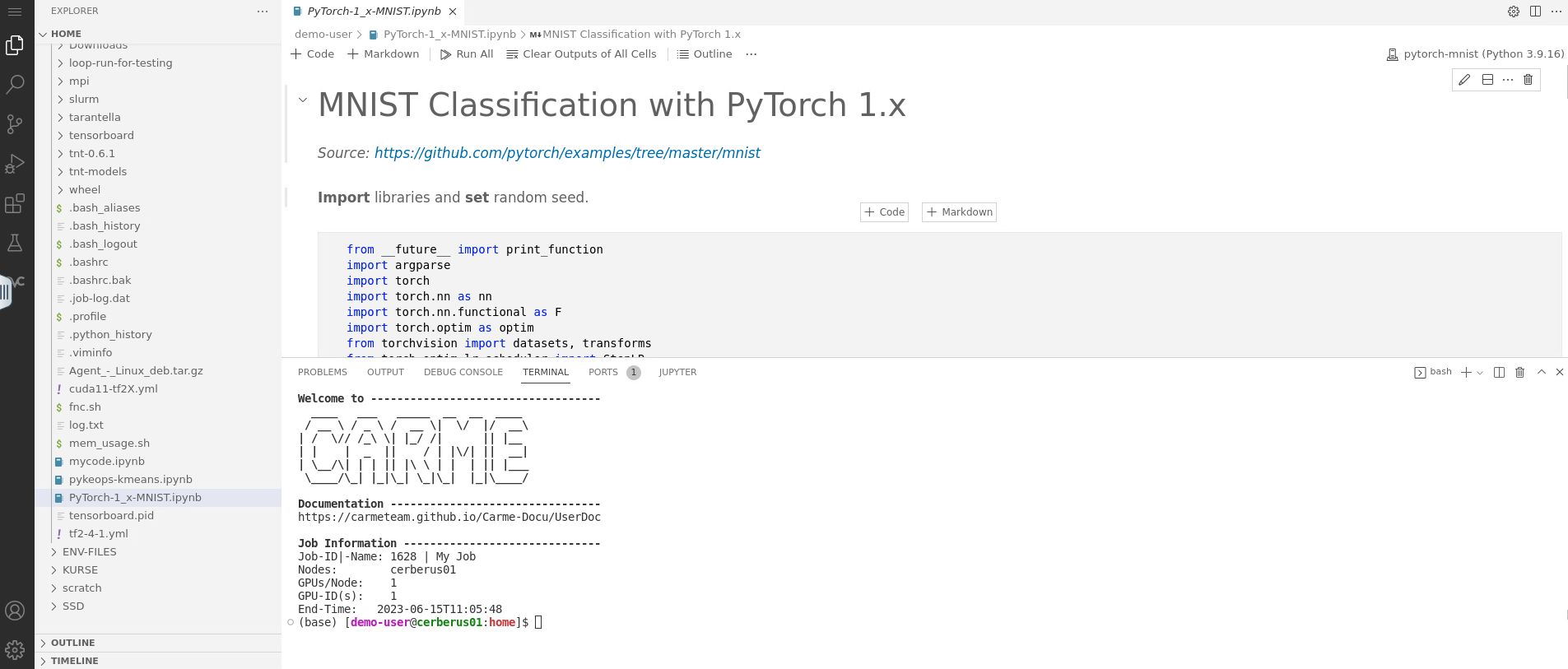Image resolution: width=1568 pixels, height=669 pixels.
Task: Open Search view in activity bar
Action: pos(15,84)
